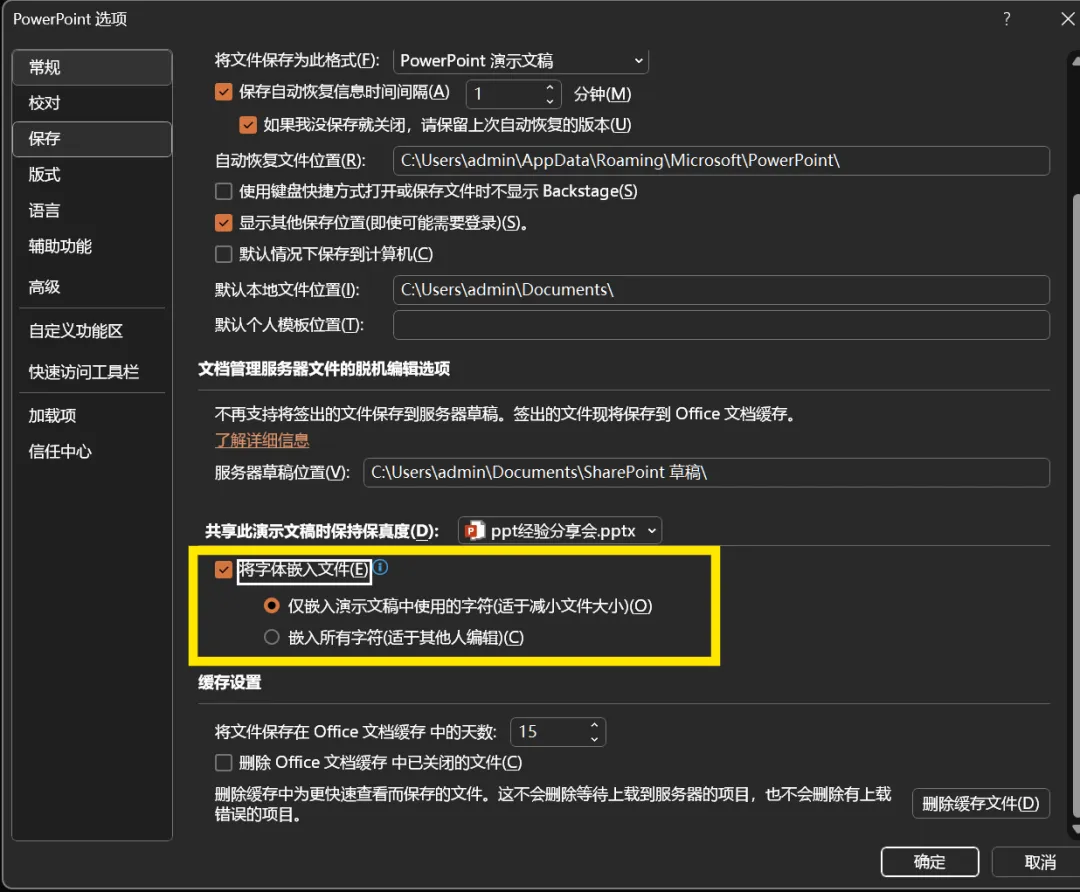Viewport: 1080px width, 892px height.
Task: Open the 辅助功能 settings category
Action: [92, 247]
